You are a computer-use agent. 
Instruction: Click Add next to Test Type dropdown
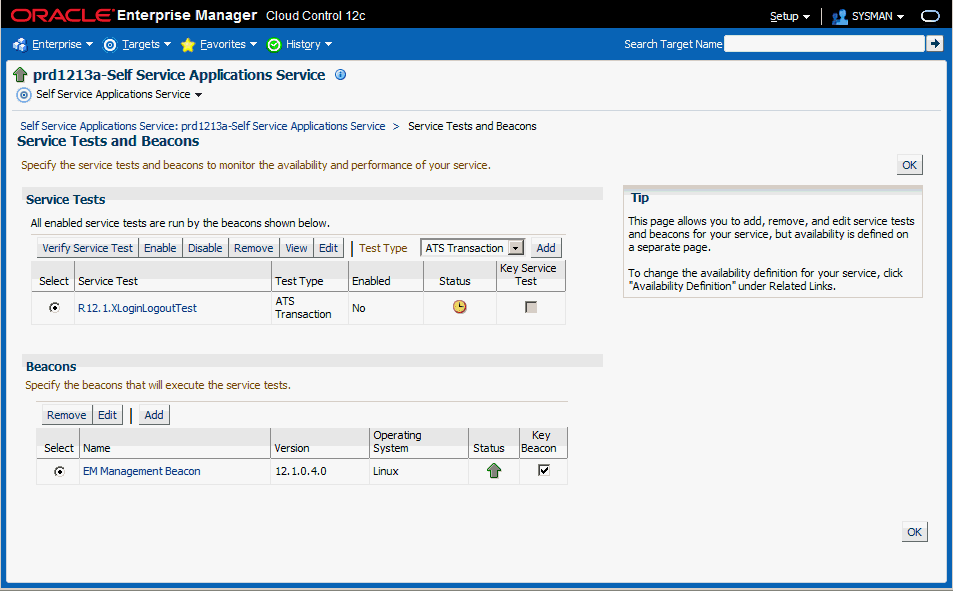coord(546,248)
